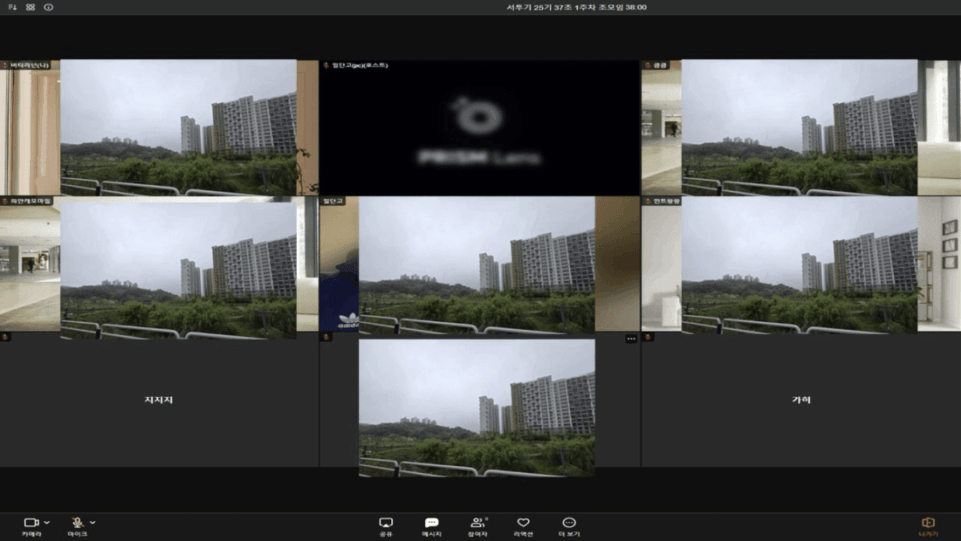Click the screen share (공유) icon
The image size is (961, 541).
(386, 525)
